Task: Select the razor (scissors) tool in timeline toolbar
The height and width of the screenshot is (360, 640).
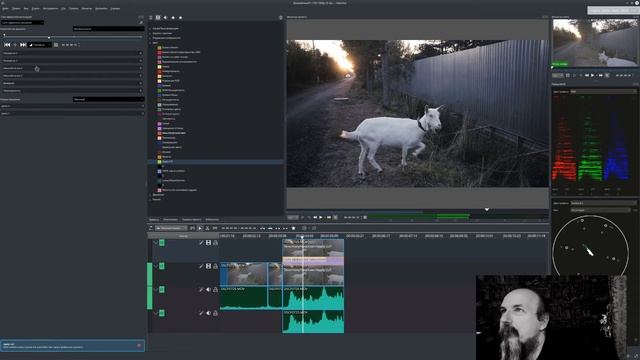Action: [x=207, y=228]
